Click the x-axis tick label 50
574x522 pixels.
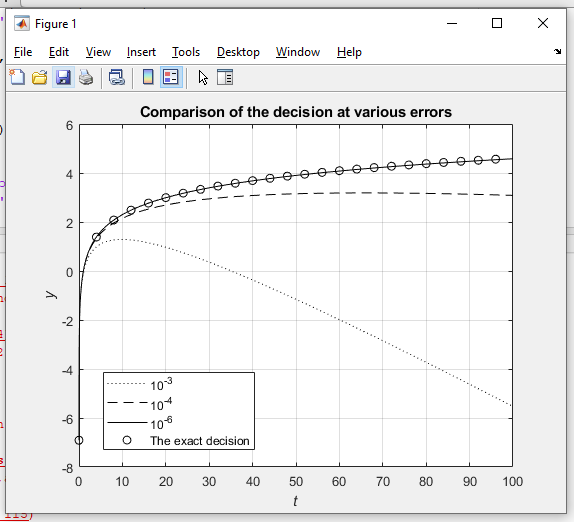tap(296, 481)
